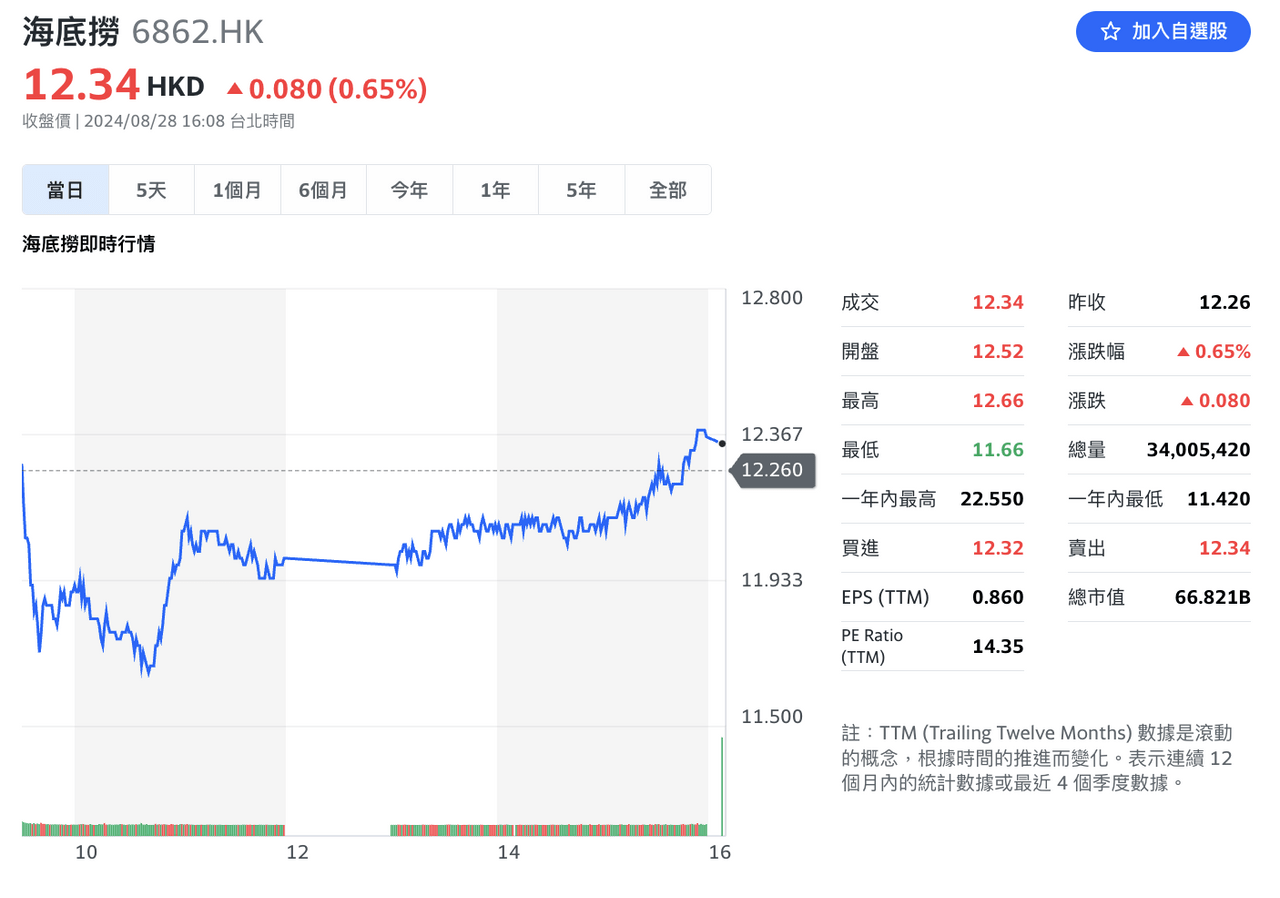Select the 1年 chart range tab
The image size is (1280, 898).
point(496,190)
